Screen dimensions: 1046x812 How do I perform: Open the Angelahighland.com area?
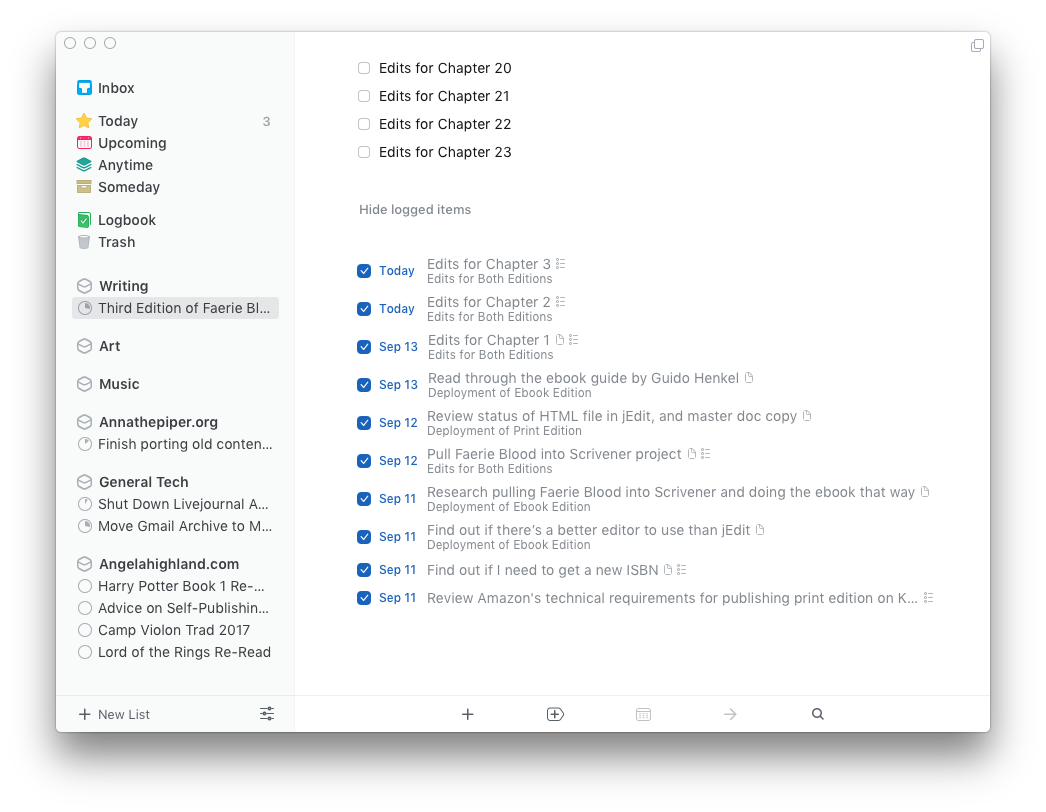coord(168,564)
